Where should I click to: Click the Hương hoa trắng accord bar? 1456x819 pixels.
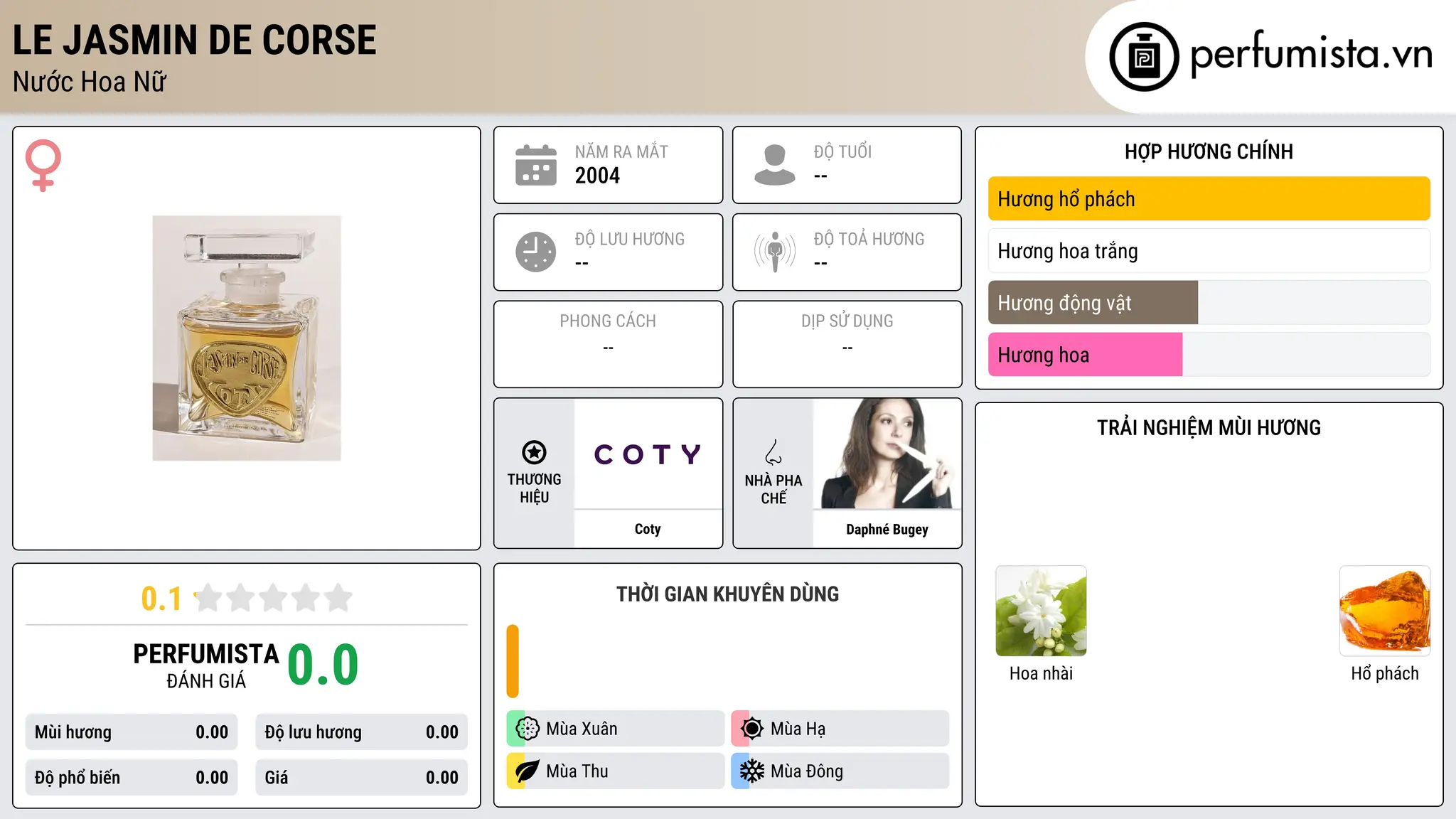click(1209, 251)
